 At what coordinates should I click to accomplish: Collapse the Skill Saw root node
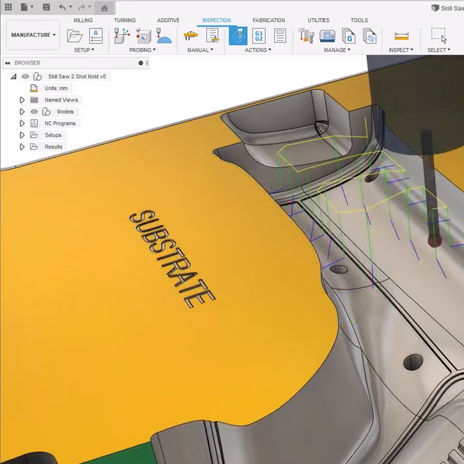[13, 77]
